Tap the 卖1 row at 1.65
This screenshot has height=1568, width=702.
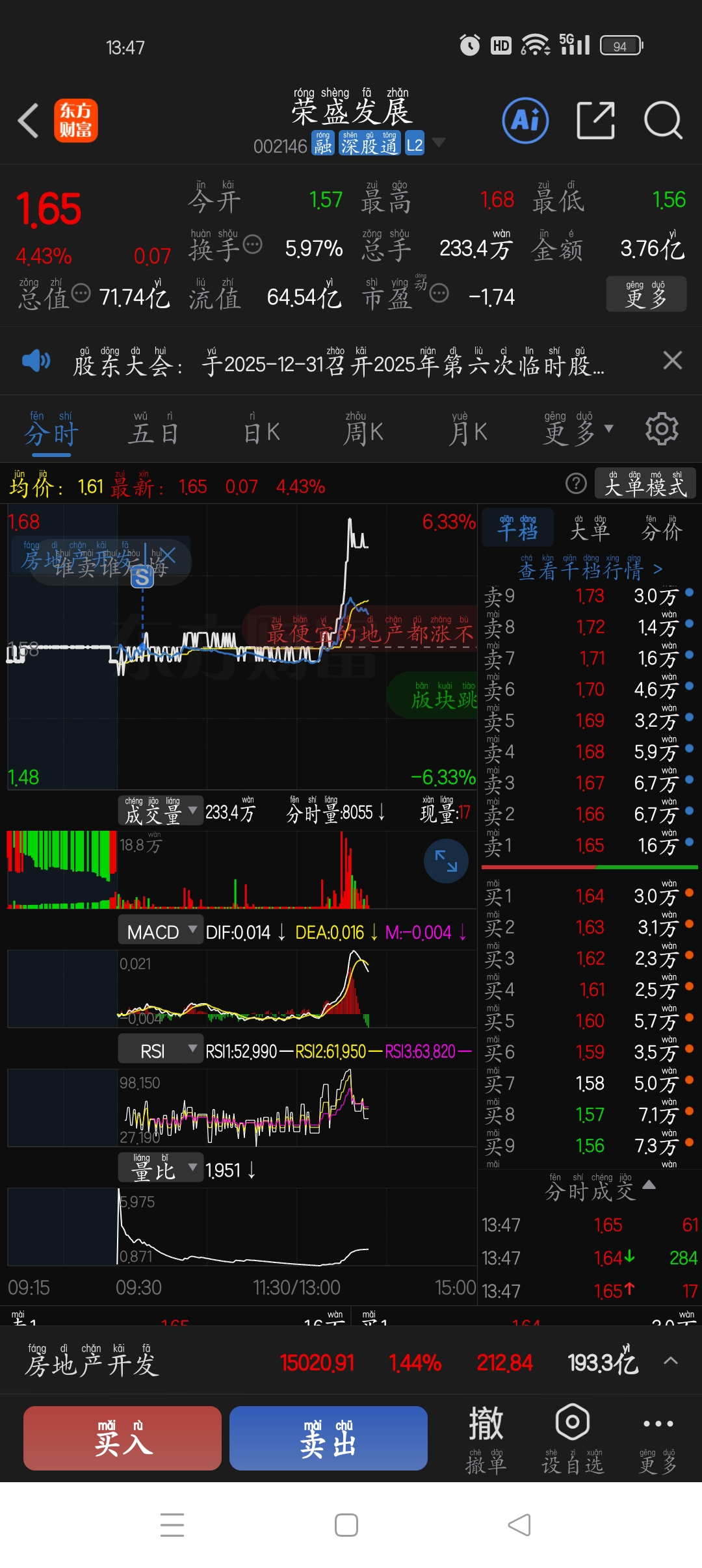click(589, 845)
